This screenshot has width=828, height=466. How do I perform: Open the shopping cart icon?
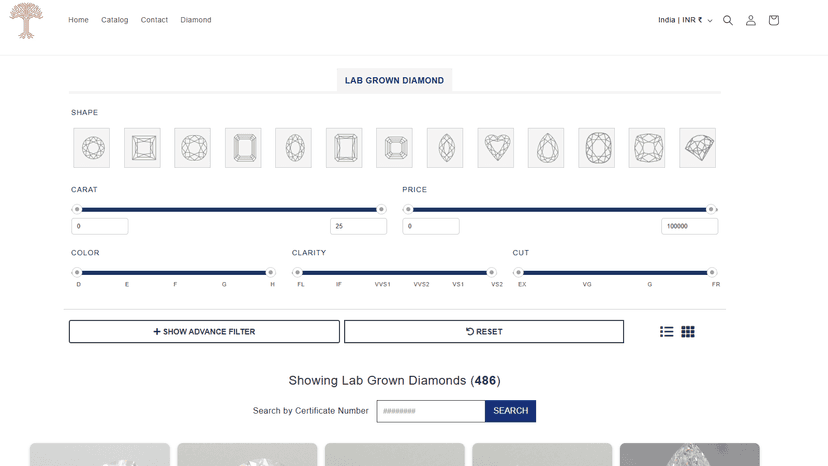point(774,20)
